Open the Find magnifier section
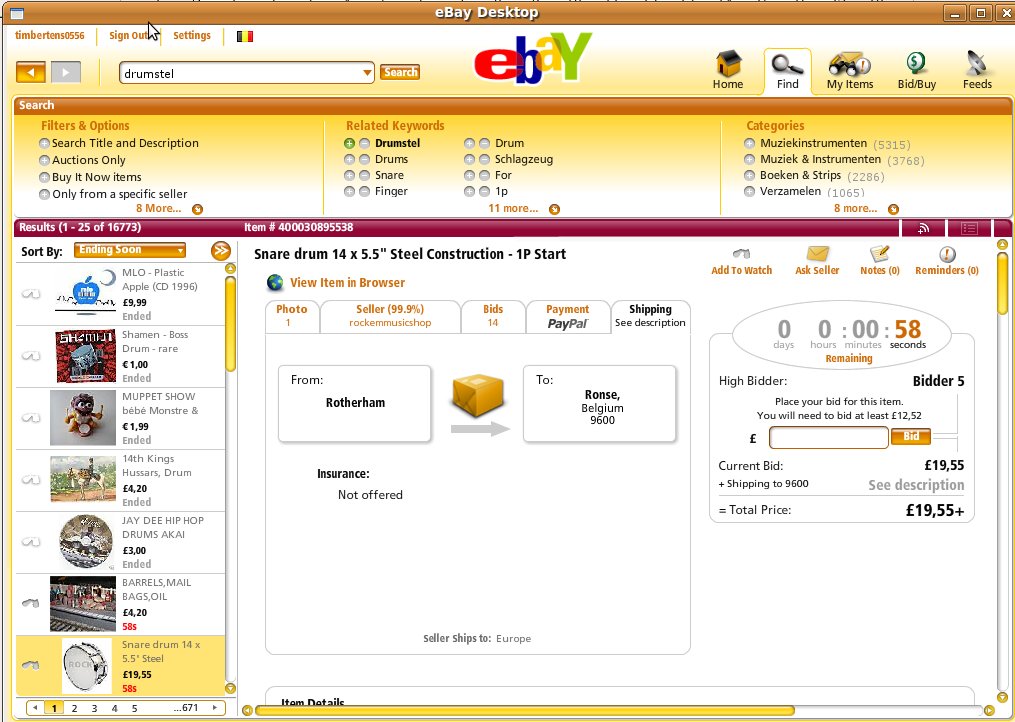1015x722 pixels. click(x=787, y=71)
